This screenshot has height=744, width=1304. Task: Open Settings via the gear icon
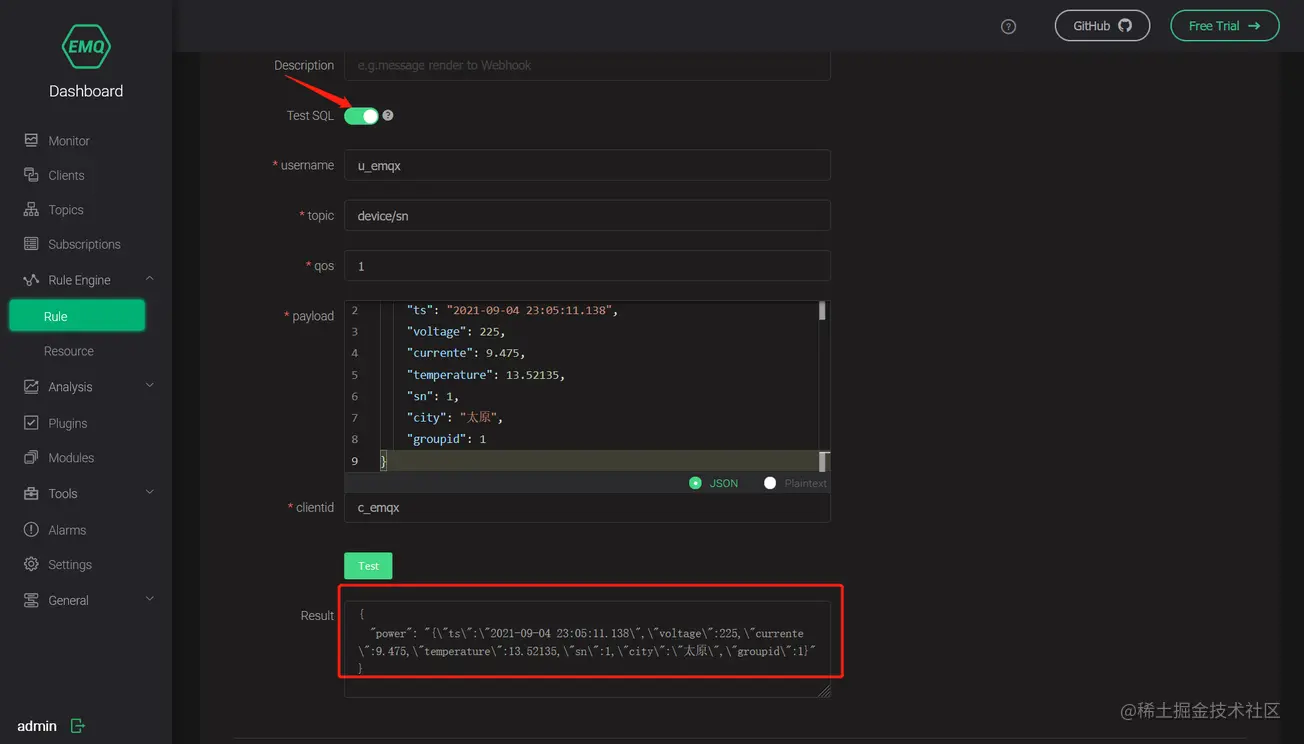pyautogui.click(x=31, y=565)
